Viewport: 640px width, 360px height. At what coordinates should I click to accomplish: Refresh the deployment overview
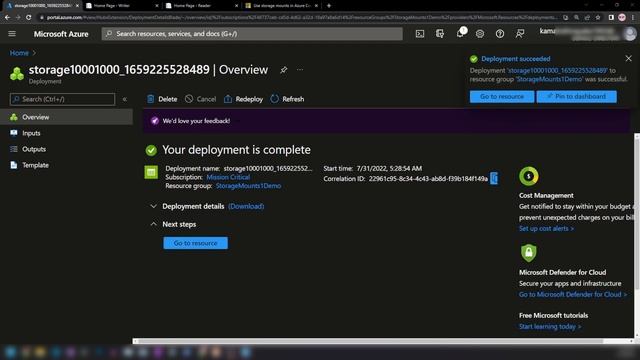287,99
